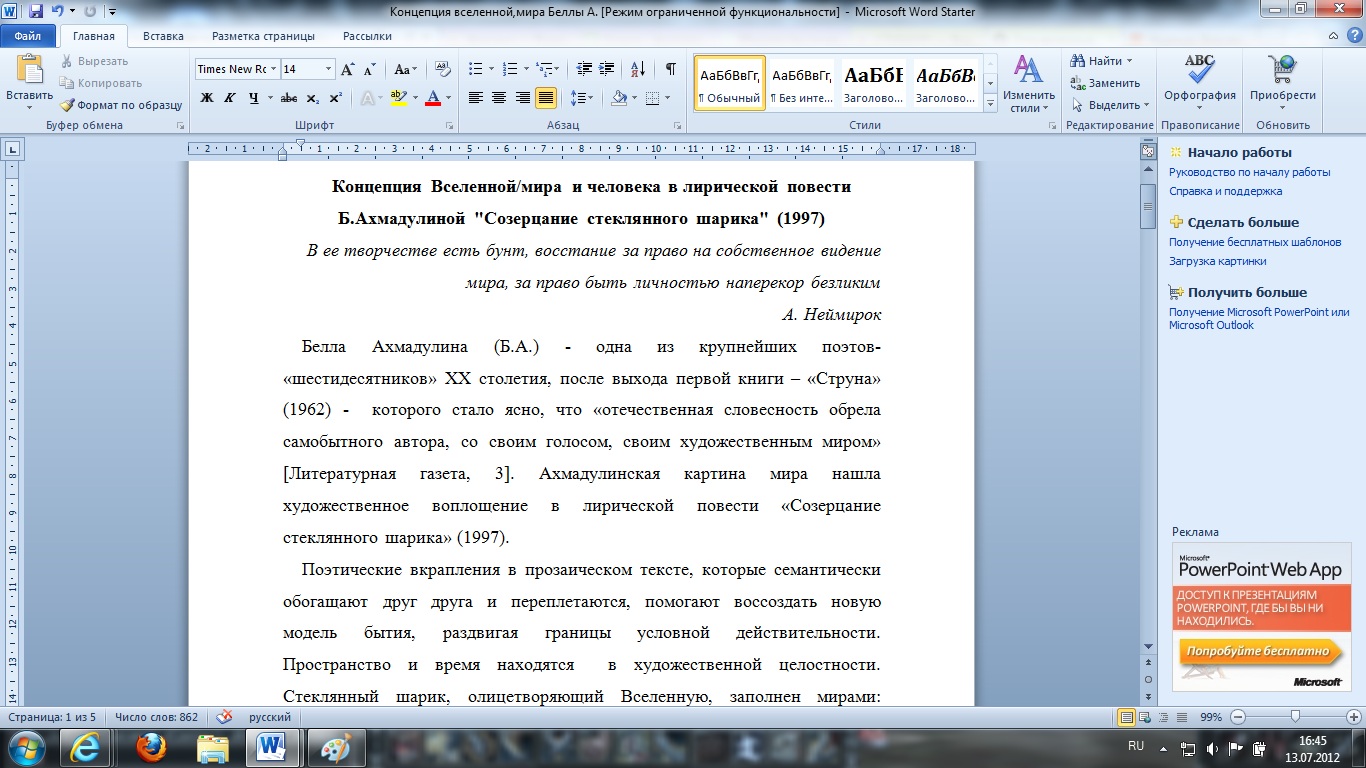Viewport: 1366px width, 768px height.
Task: Click the Purchase (Приобрести) shopping cart icon
Action: tap(1282, 69)
